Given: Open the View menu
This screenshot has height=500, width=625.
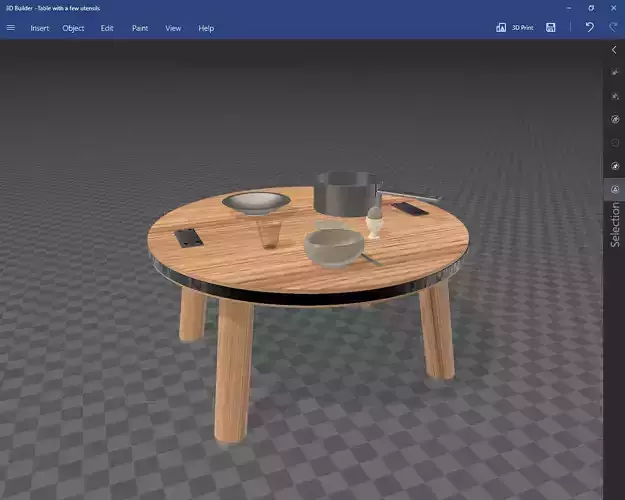Looking at the screenshot, I should (173, 28).
